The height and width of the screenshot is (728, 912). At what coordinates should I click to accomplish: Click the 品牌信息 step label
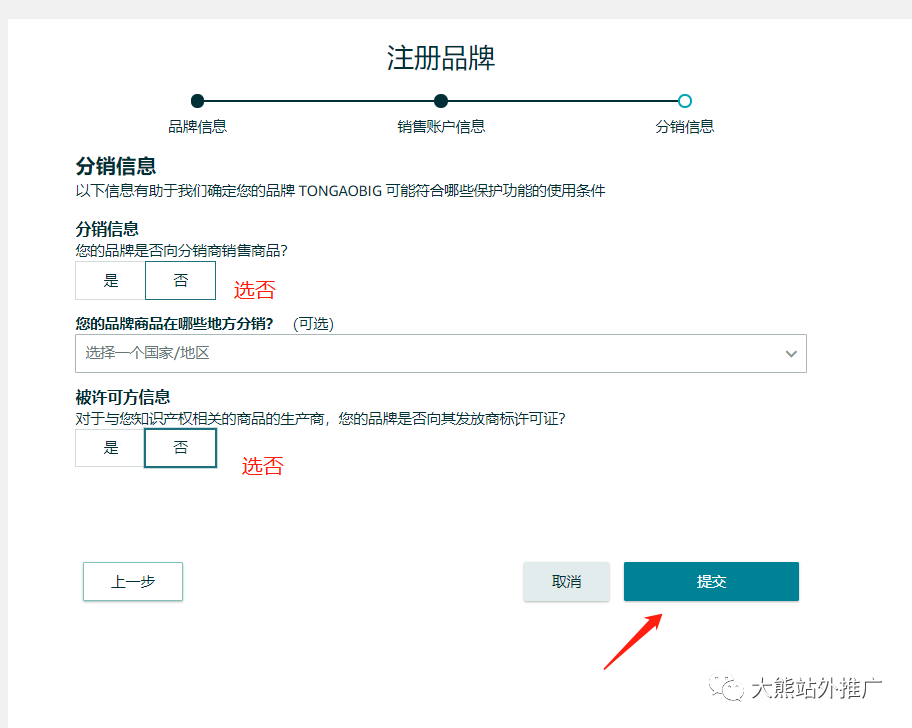tap(197, 126)
